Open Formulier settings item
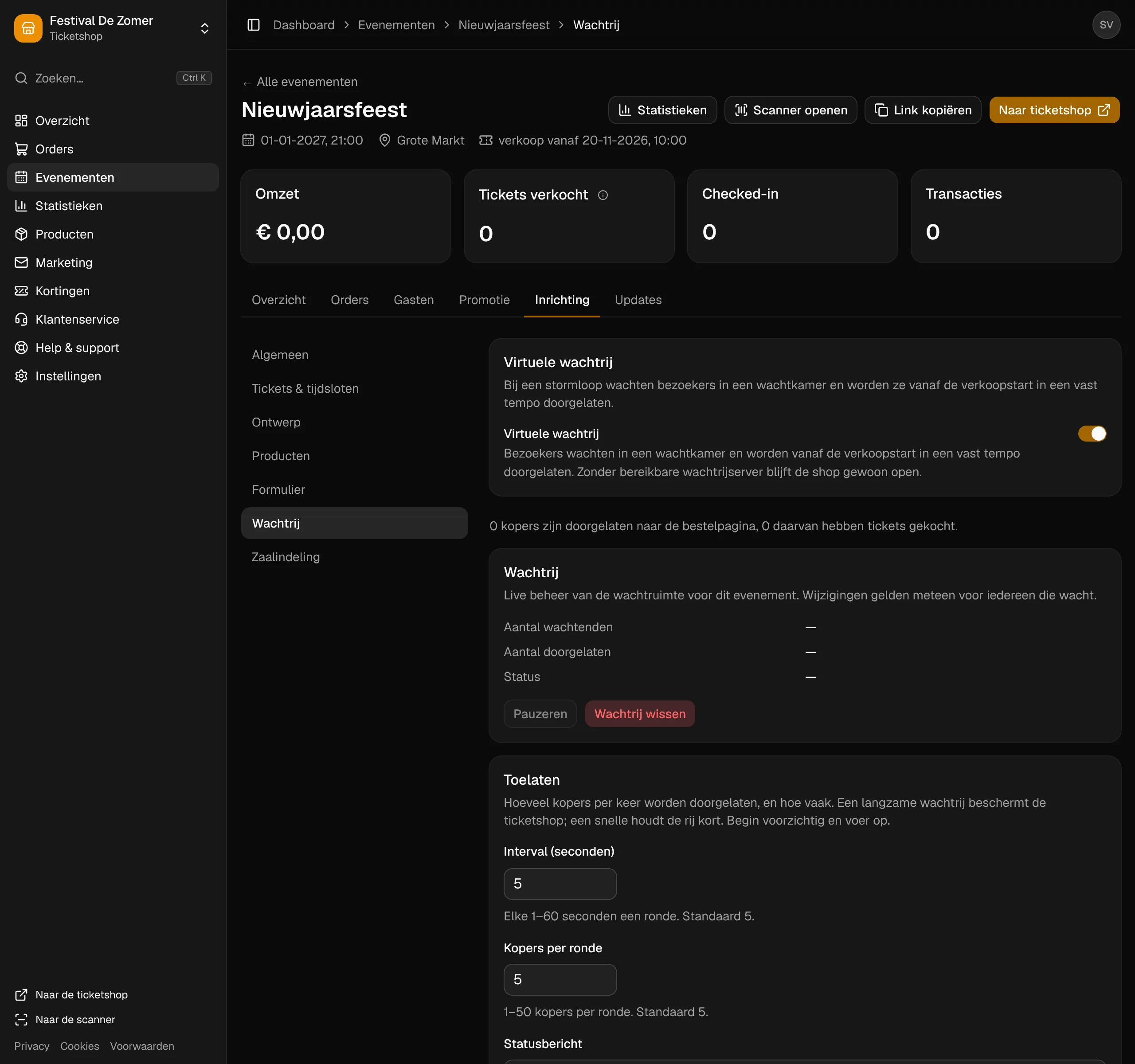The width and height of the screenshot is (1135, 1064). (354, 490)
